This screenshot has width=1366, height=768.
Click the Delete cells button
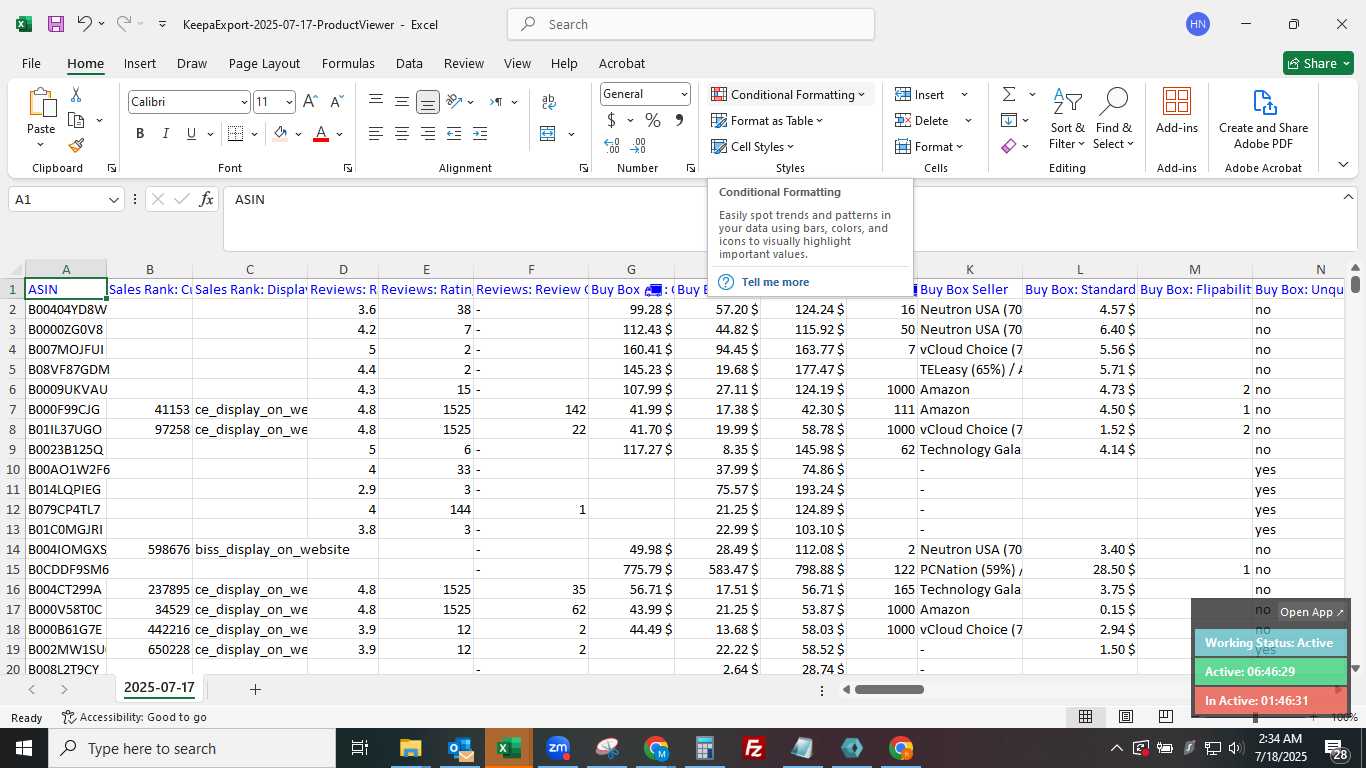[922, 120]
